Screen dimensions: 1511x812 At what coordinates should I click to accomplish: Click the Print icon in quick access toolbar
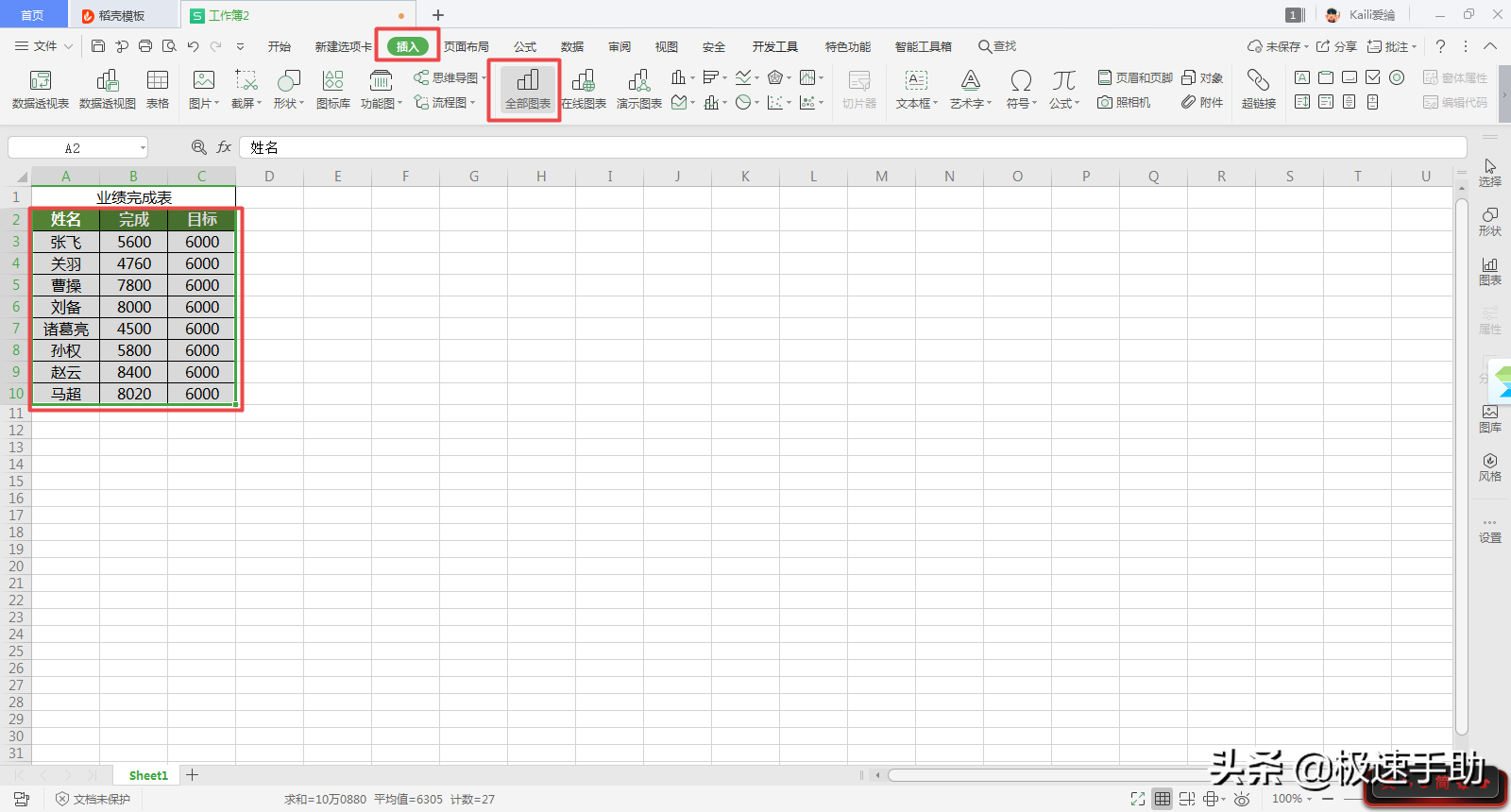click(x=145, y=46)
